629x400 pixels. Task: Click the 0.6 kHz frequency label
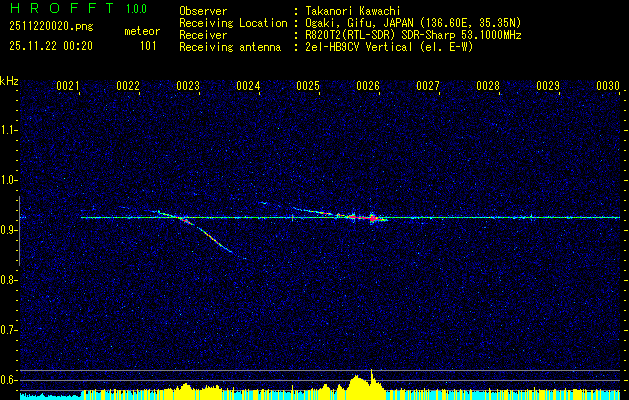tap(9, 380)
